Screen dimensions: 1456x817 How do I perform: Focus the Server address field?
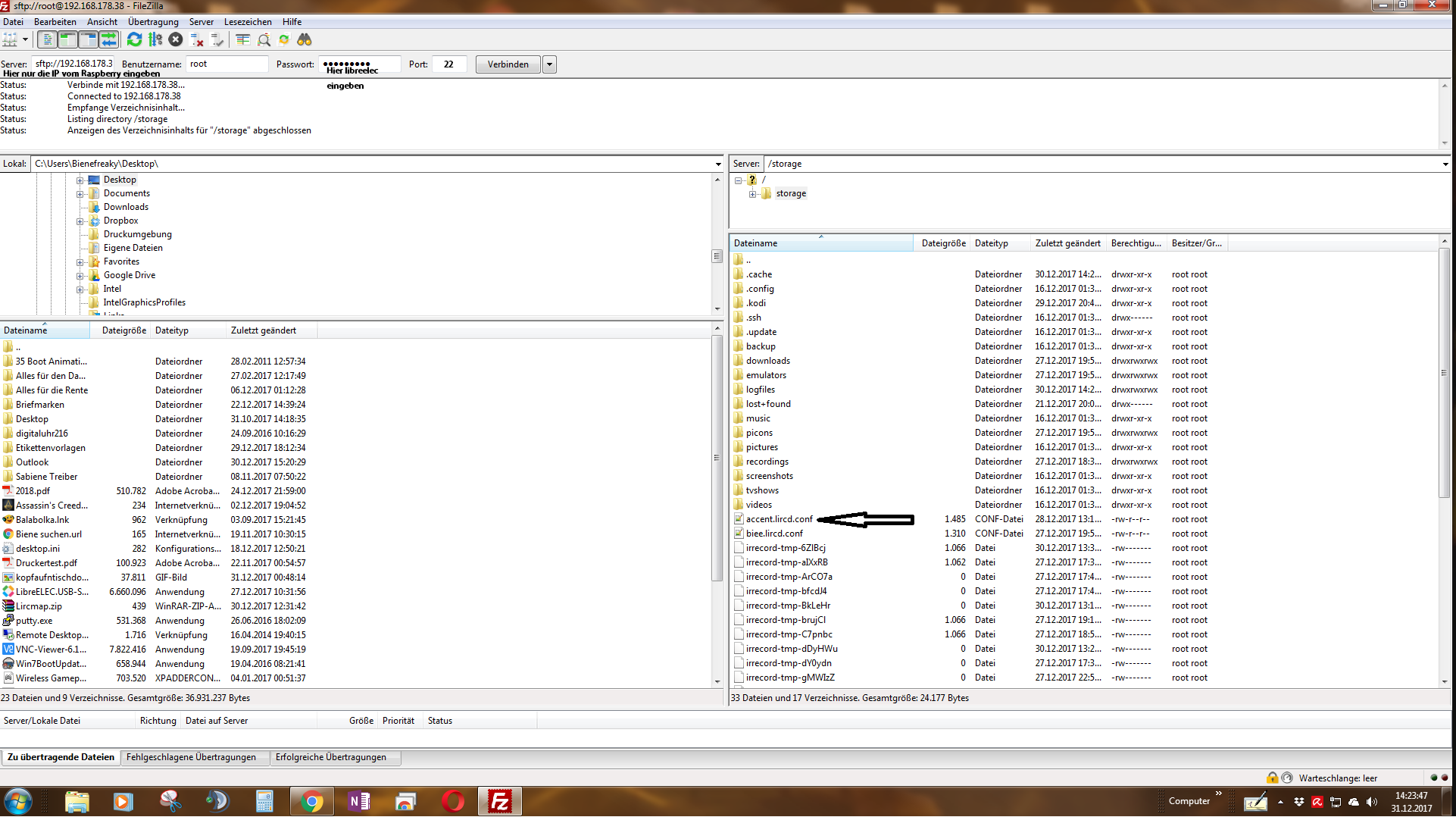pos(73,64)
